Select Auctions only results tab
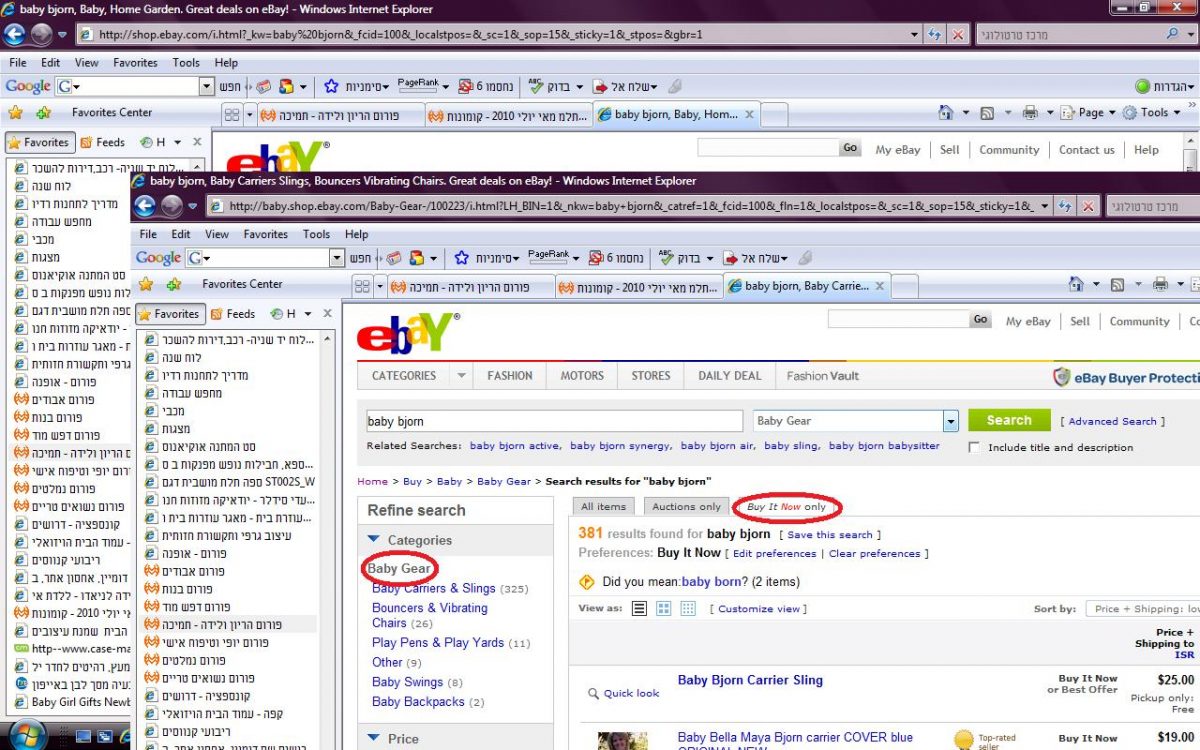1200x750 pixels. tap(686, 507)
